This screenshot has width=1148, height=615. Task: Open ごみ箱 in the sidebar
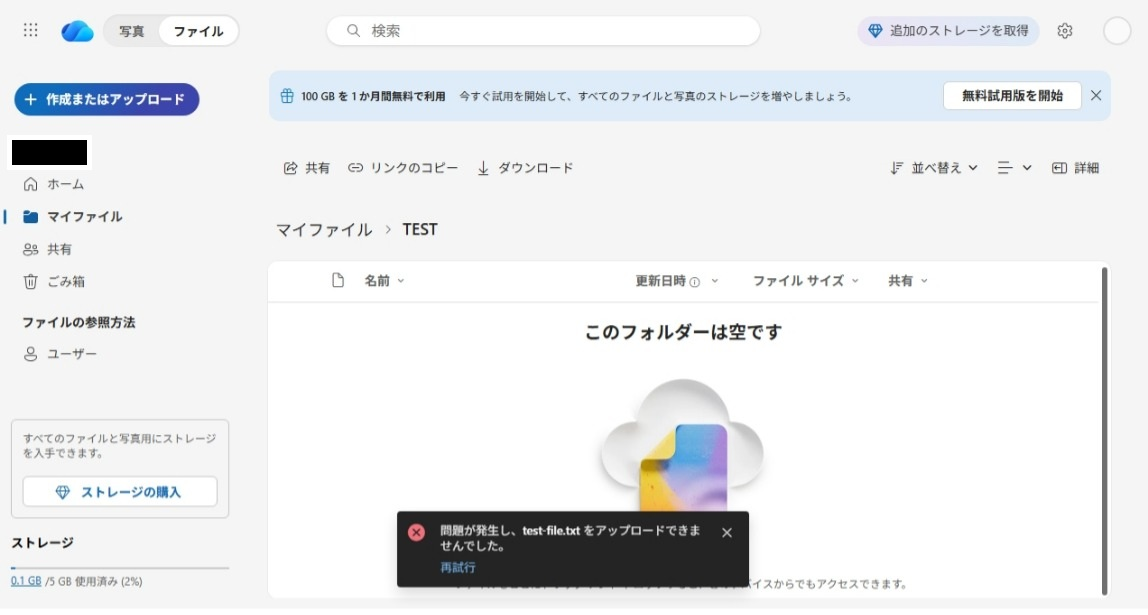point(66,281)
